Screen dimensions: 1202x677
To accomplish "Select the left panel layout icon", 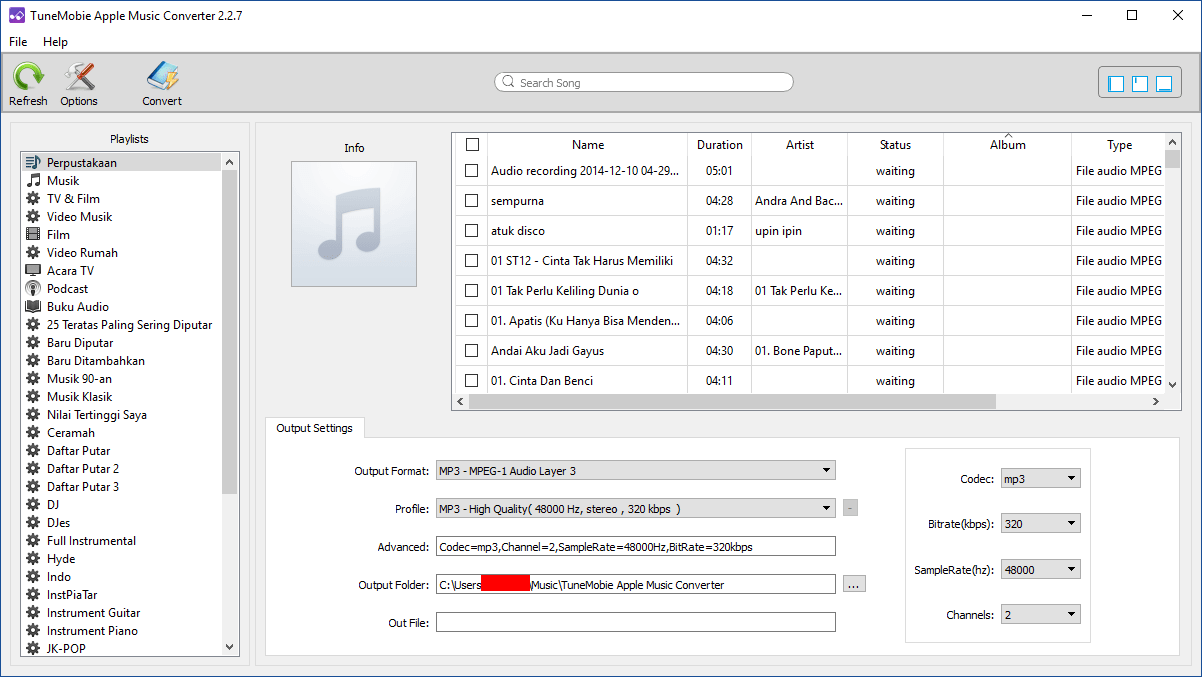I will click(1117, 84).
